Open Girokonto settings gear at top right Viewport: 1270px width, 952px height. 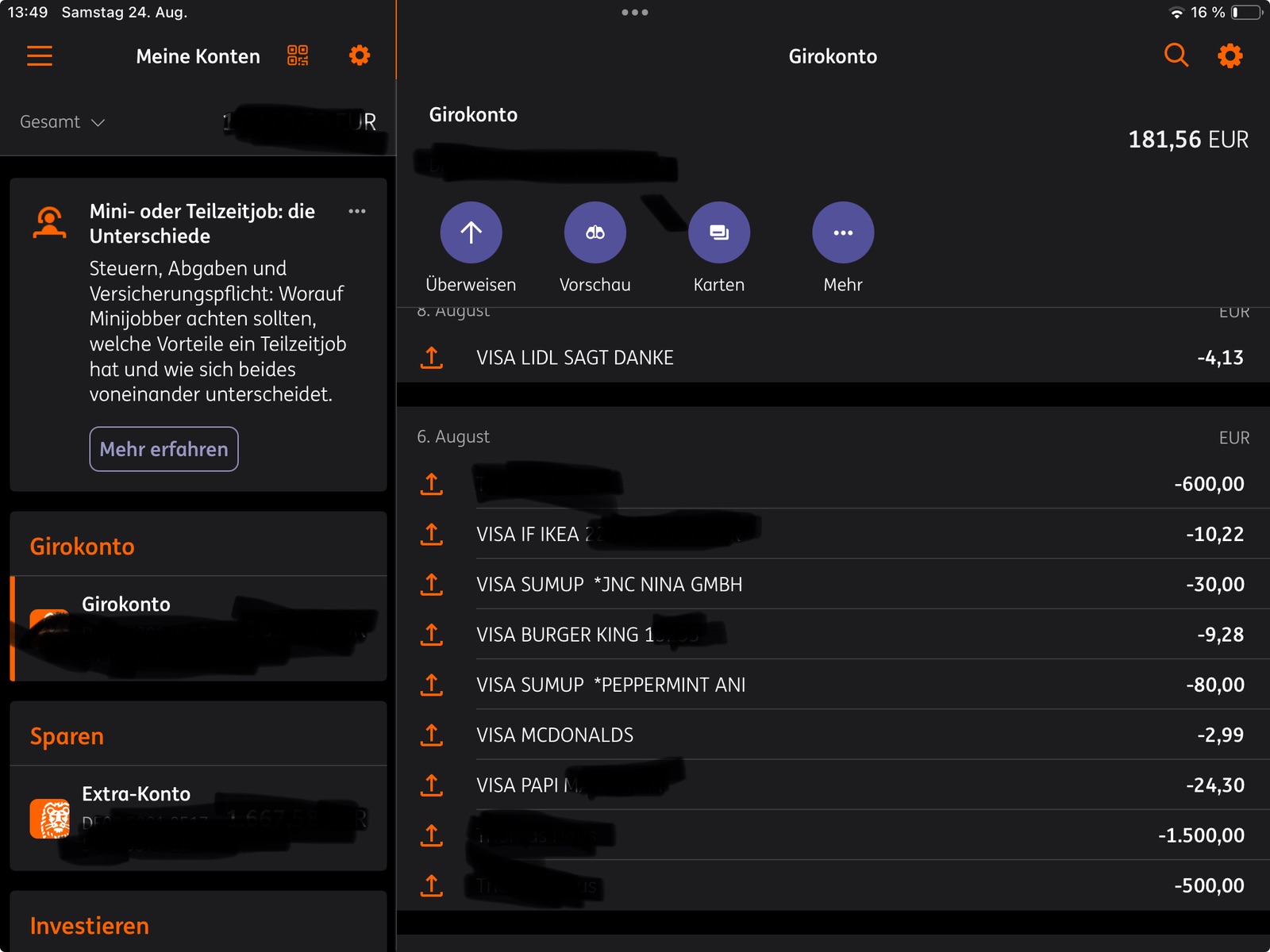(1230, 56)
